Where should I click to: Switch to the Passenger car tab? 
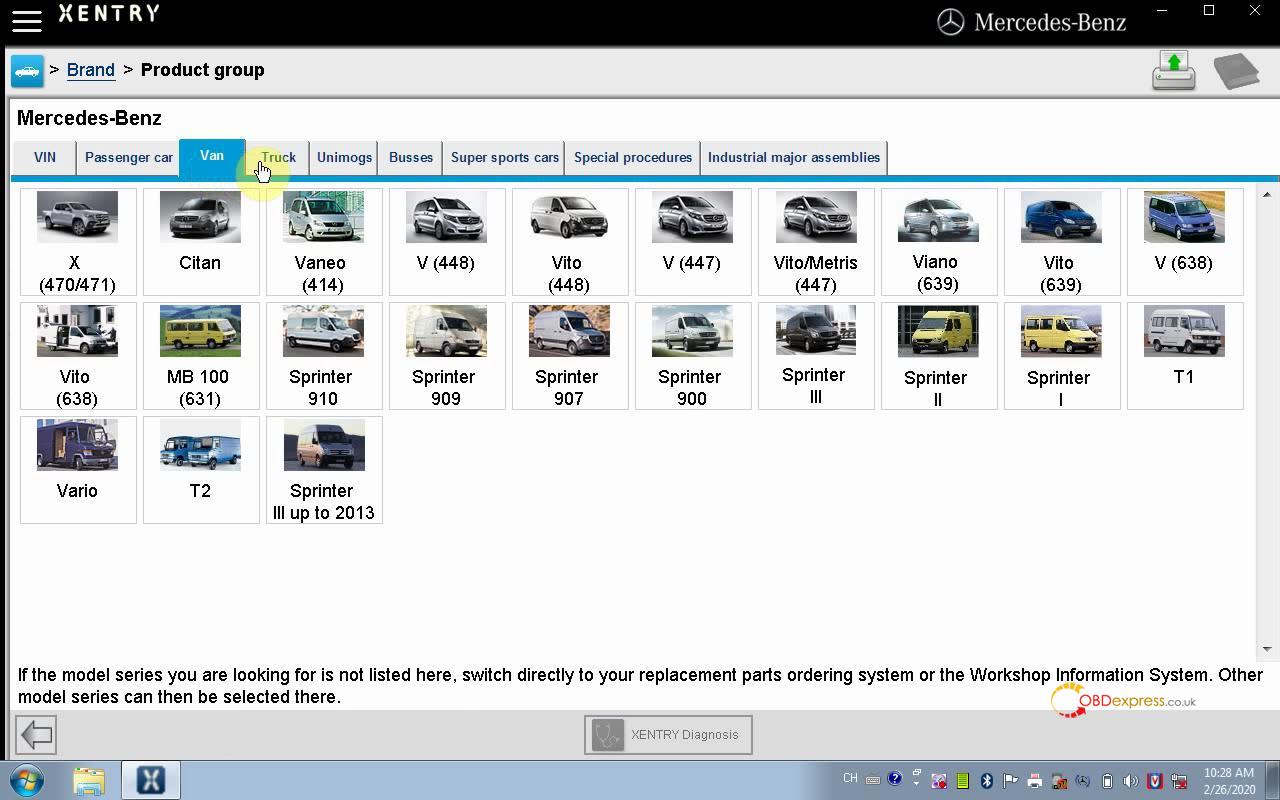[x=128, y=157]
